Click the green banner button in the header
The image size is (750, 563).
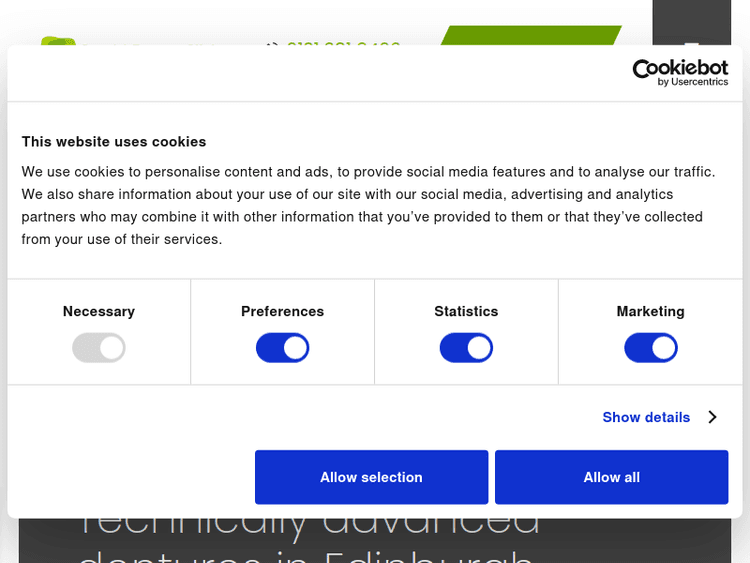[x=530, y=36]
